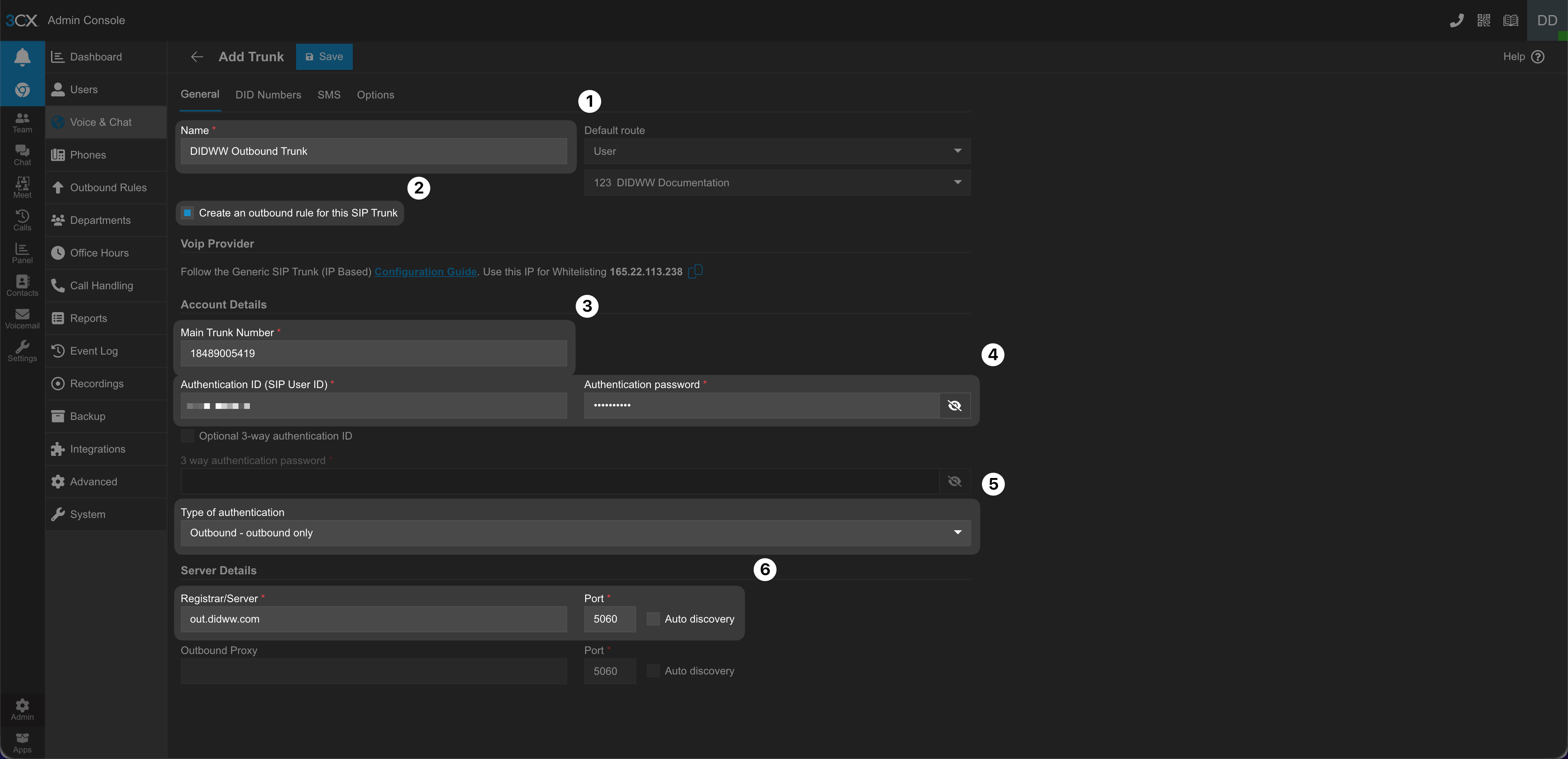Image resolution: width=1568 pixels, height=759 pixels.
Task: Copy the whitelisting IP address
Action: tap(695, 271)
